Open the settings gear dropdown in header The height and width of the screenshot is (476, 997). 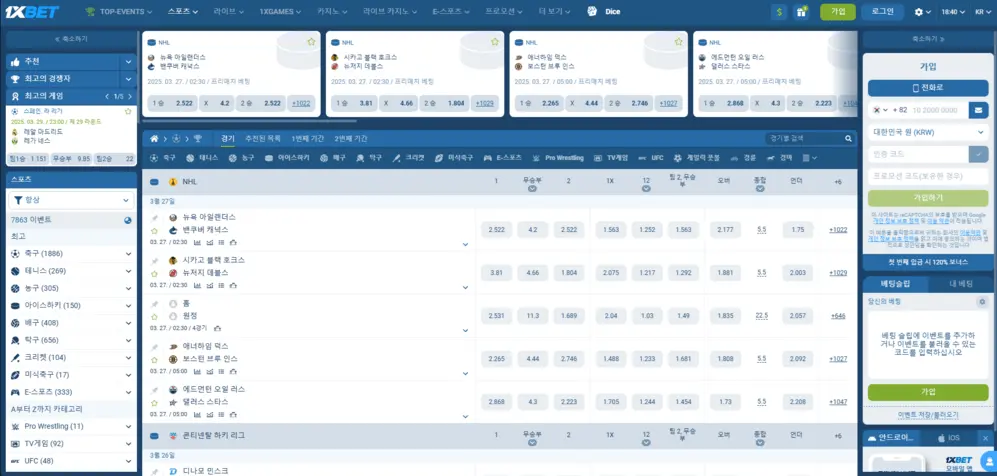coord(922,11)
